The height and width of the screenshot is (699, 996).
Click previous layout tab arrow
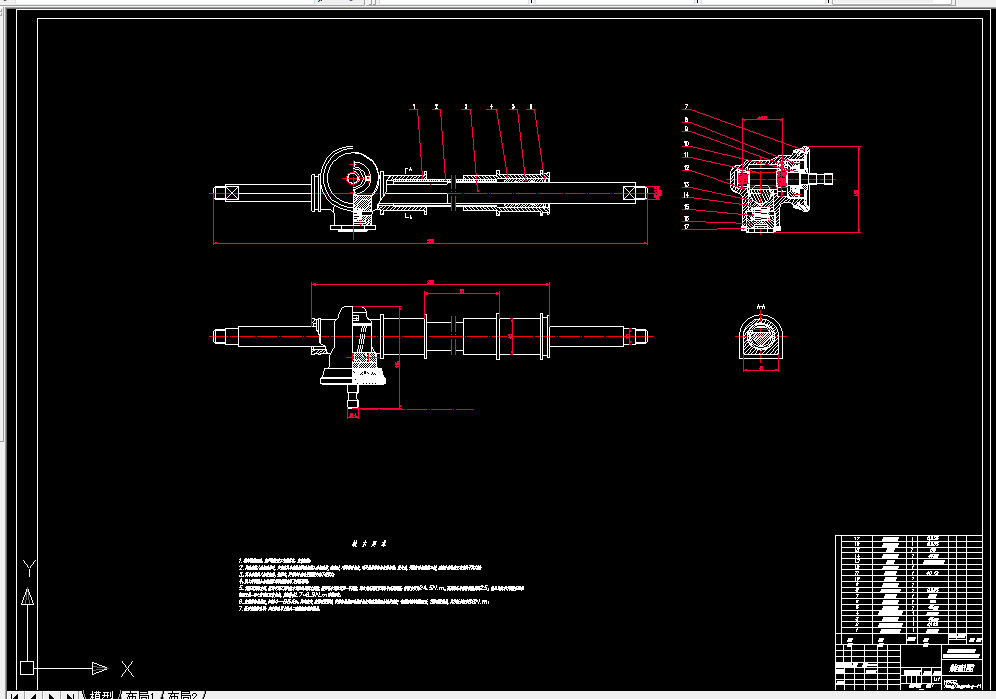(32, 695)
